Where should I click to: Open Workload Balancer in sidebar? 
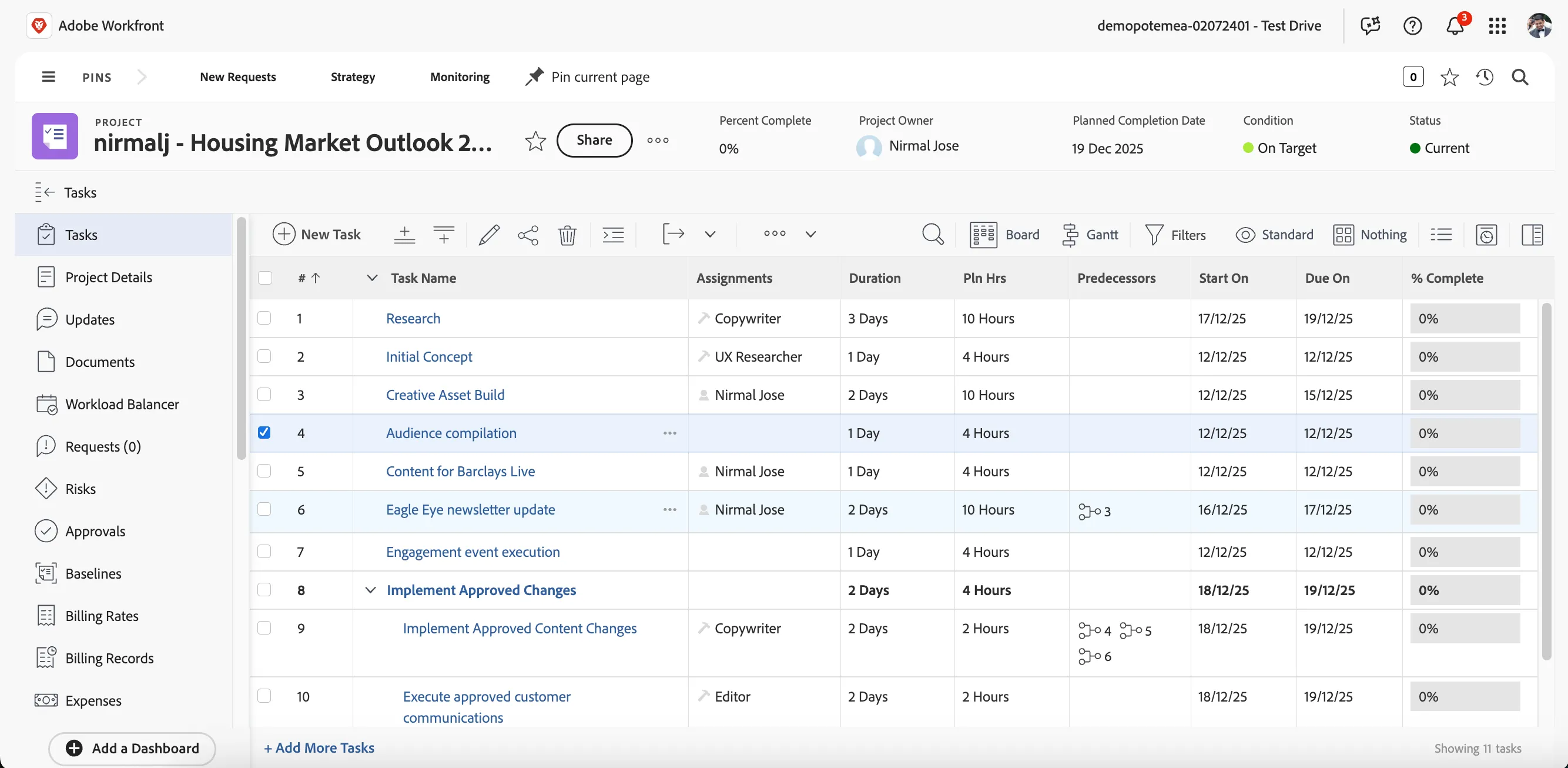(x=122, y=404)
